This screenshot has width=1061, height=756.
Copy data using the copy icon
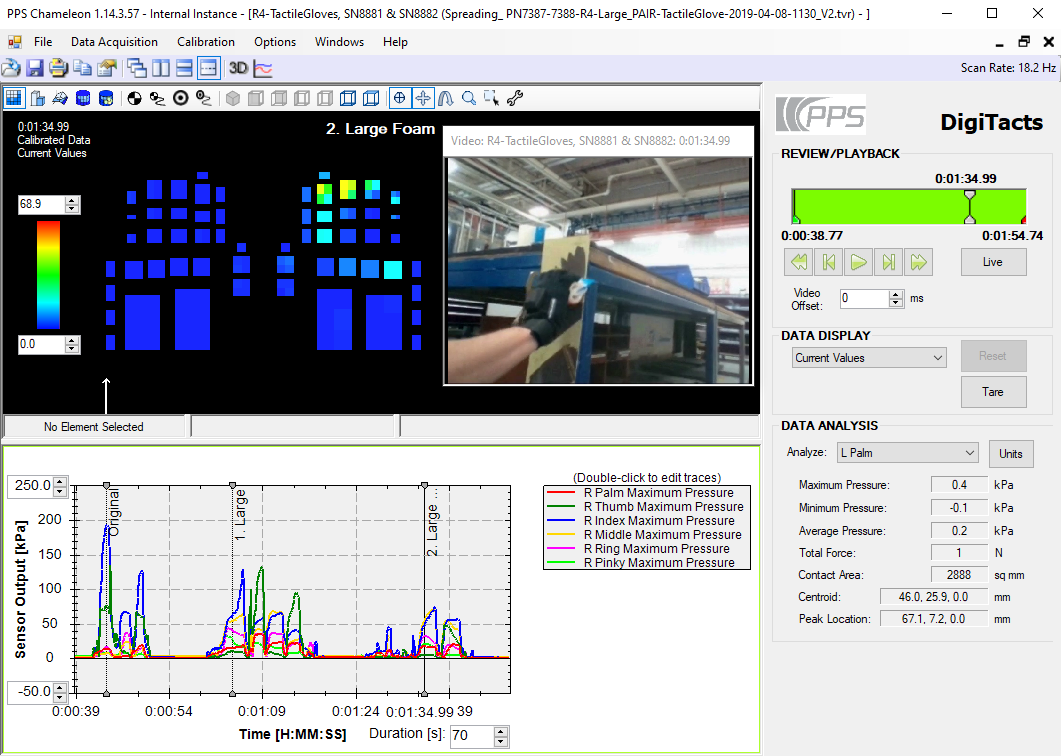[x=83, y=68]
